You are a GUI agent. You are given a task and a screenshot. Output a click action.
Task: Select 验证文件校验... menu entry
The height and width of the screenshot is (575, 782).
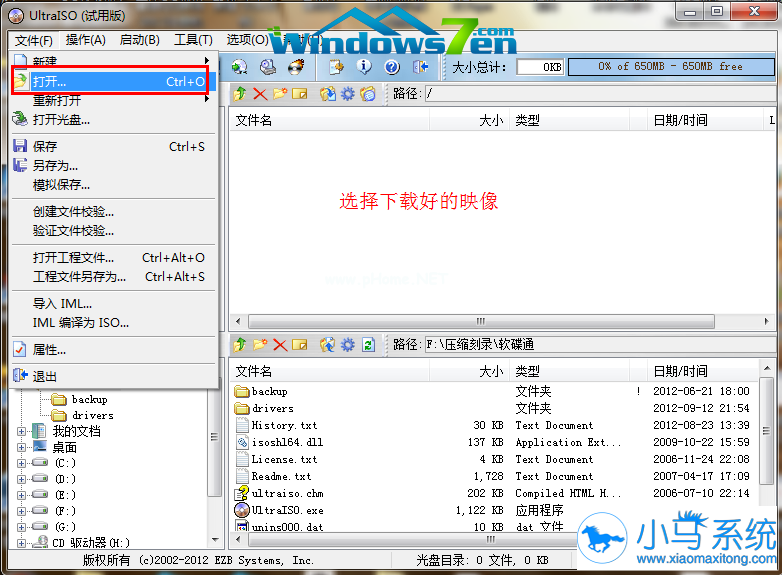point(113,231)
